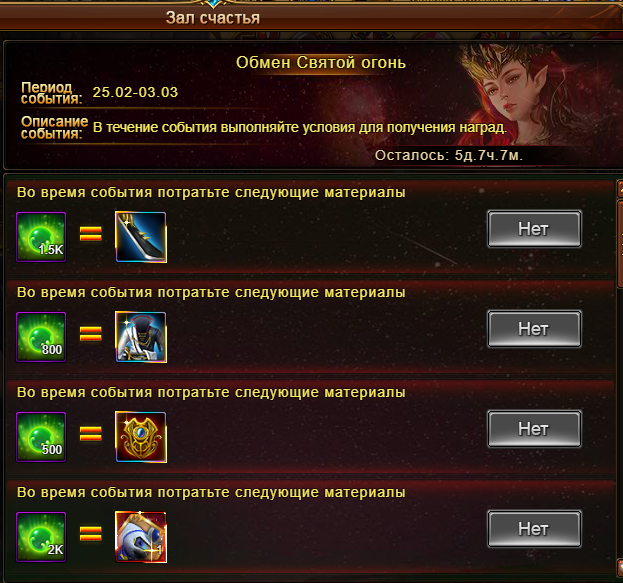Click Нет button for the 800 exchange

coord(534,329)
